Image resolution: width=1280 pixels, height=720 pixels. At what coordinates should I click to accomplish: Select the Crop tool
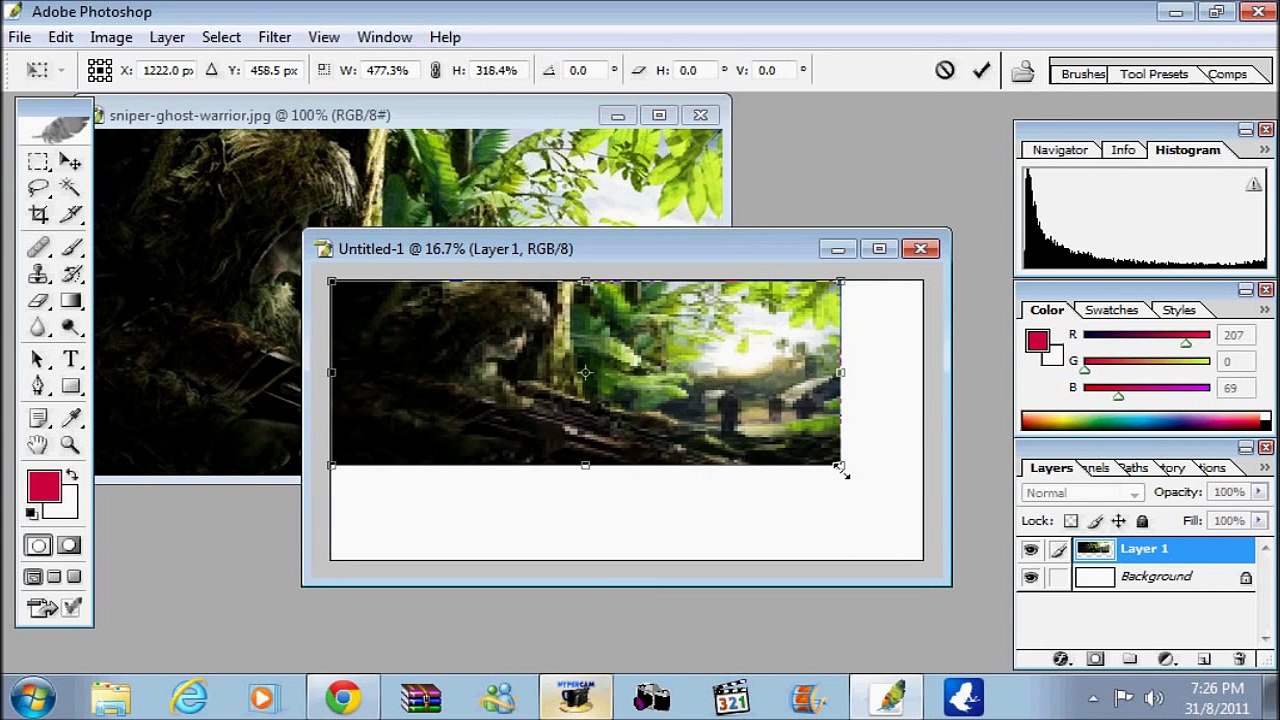tap(38, 214)
